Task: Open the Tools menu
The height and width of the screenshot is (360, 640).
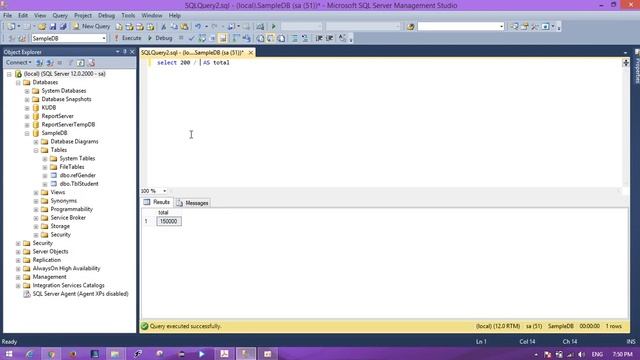Action: click(x=128, y=16)
